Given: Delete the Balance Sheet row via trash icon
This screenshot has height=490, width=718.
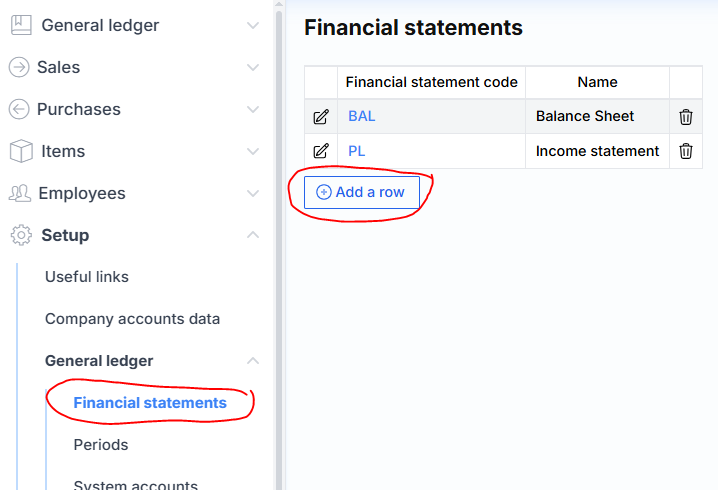Looking at the screenshot, I should point(686,117).
